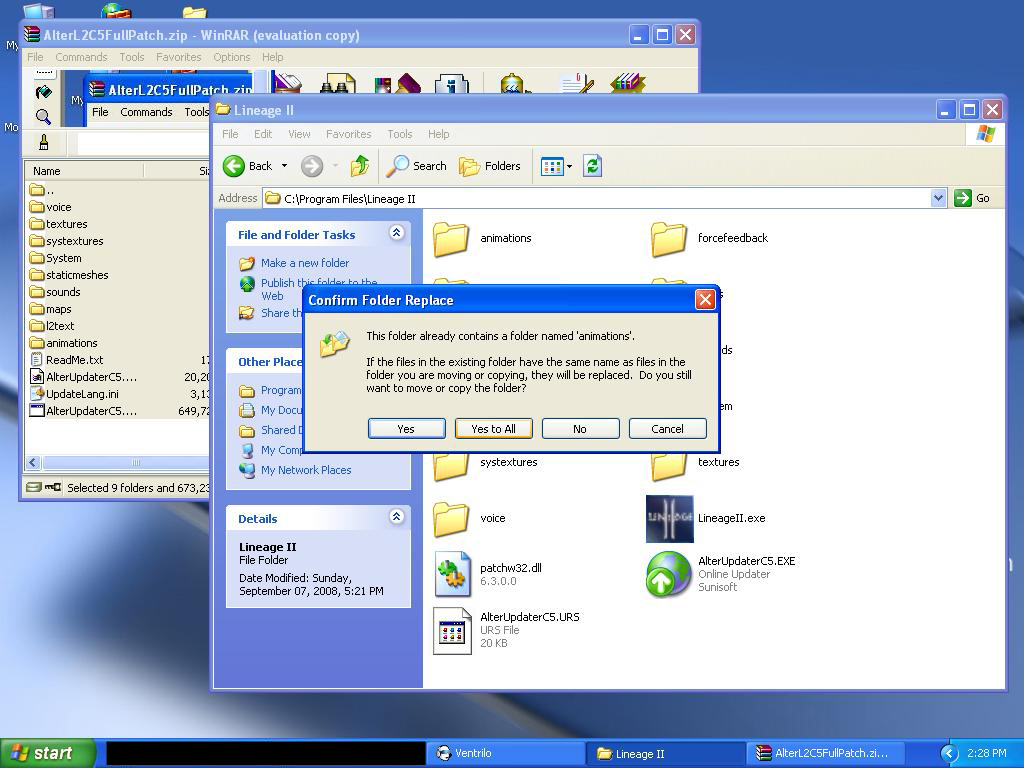1024x768 pixels.
Task: Open View menu in Lineage II window
Action: [x=299, y=134]
